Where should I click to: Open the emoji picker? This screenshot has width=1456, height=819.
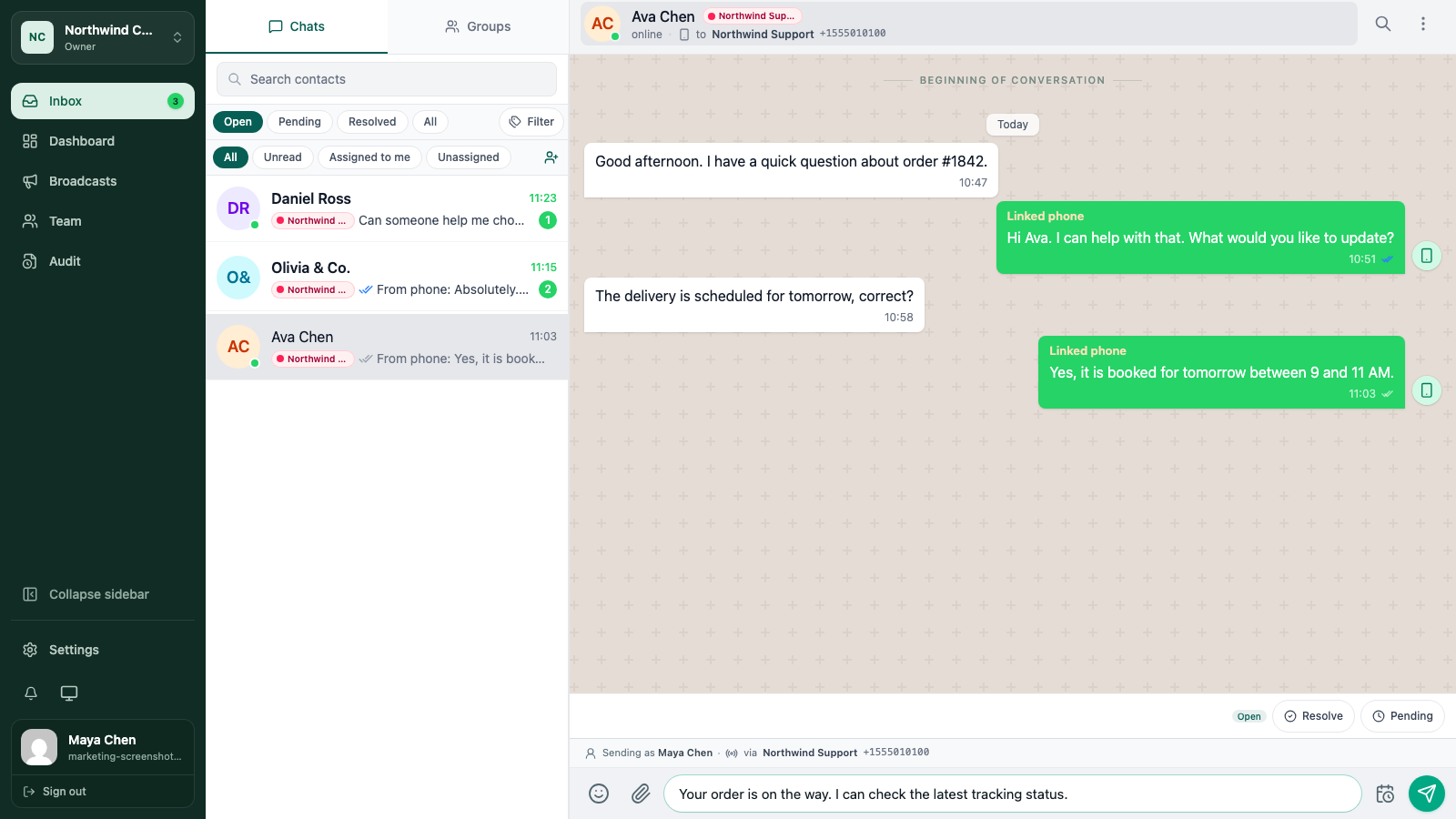pyautogui.click(x=599, y=794)
